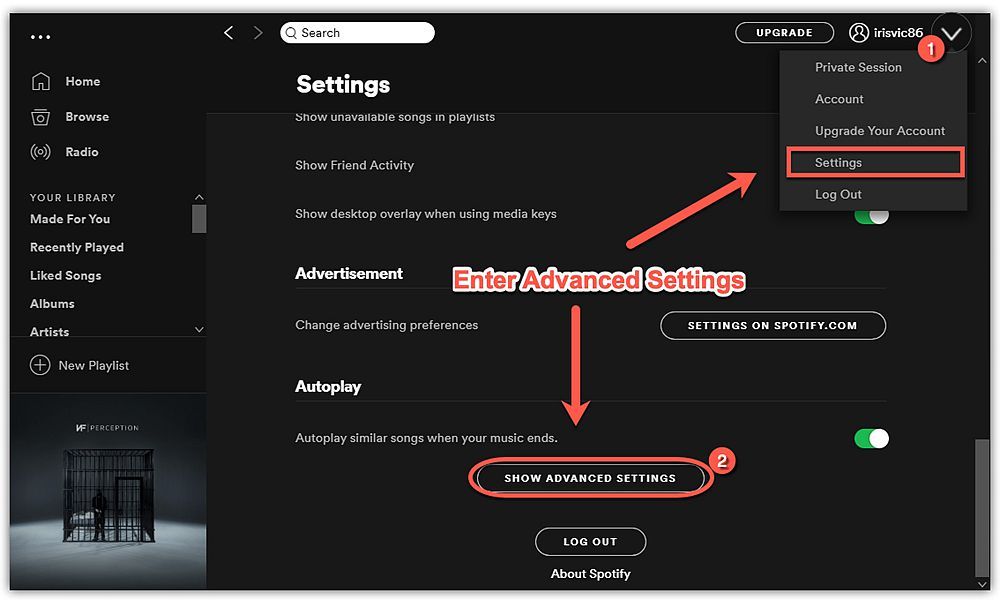Click the Browse label in sidebar

tap(87, 117)
